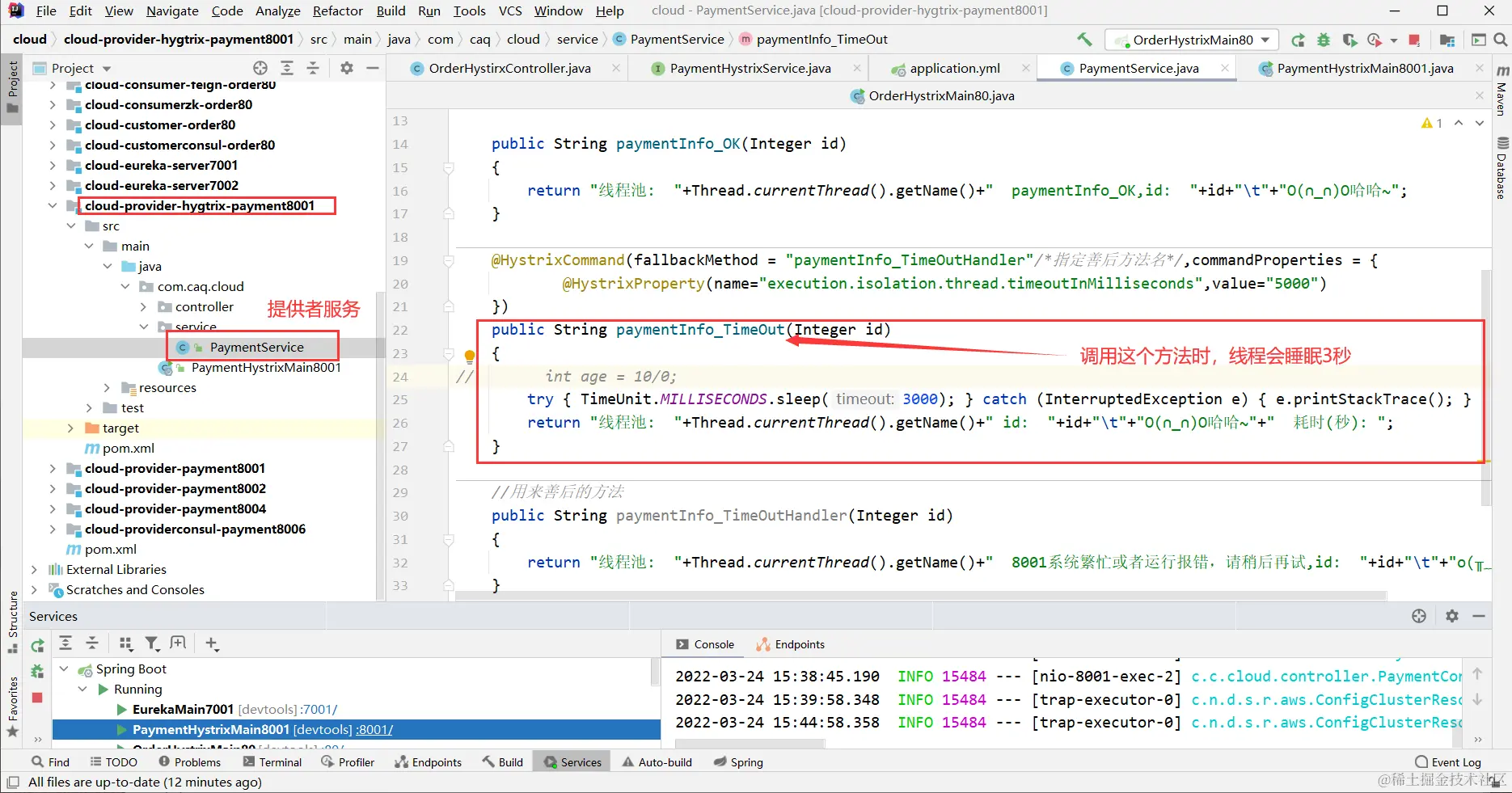1512x793 pixels.
Task: Open the Services filter icon
Action: click(x=152, y=643)
